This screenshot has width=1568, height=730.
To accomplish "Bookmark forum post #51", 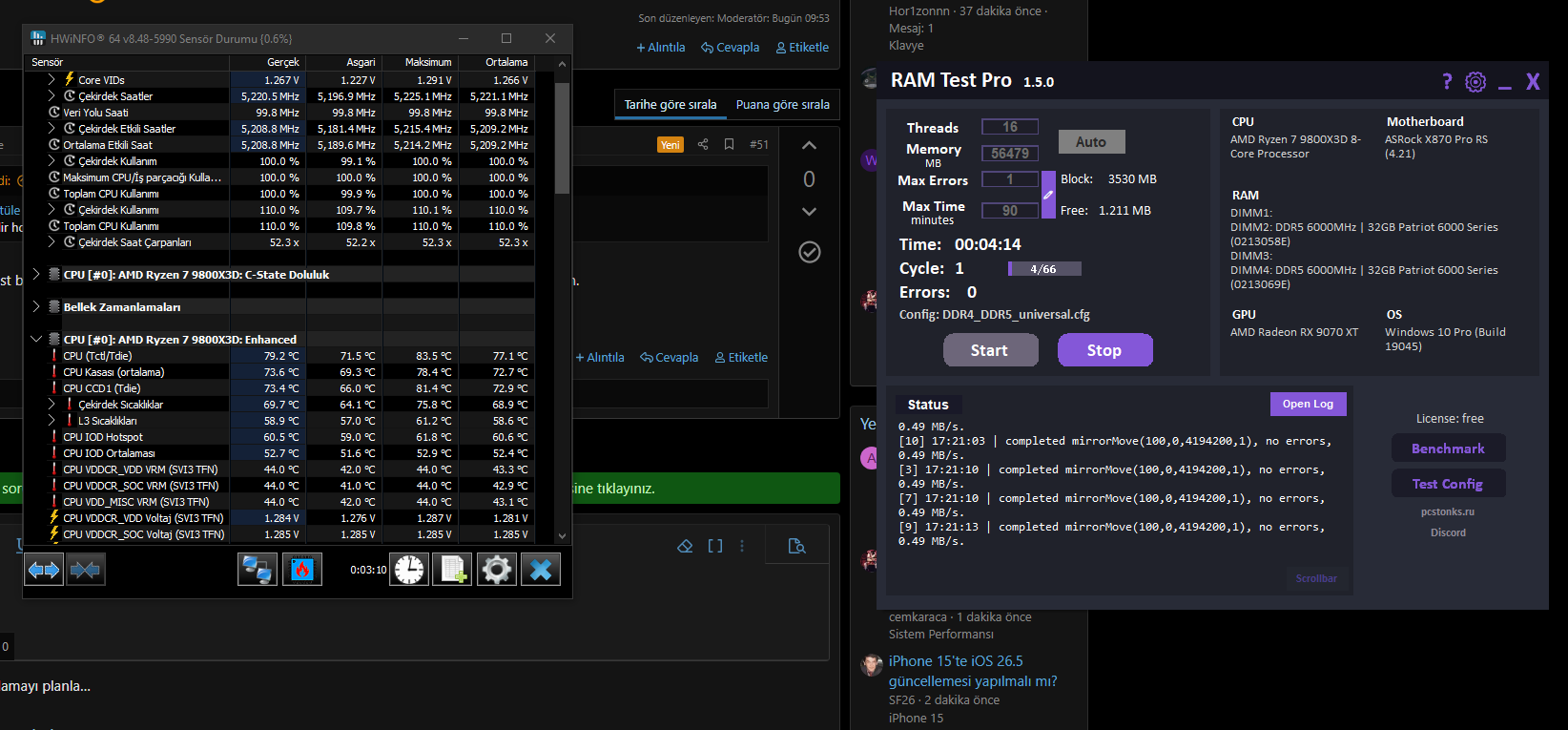I will [729, 144].
